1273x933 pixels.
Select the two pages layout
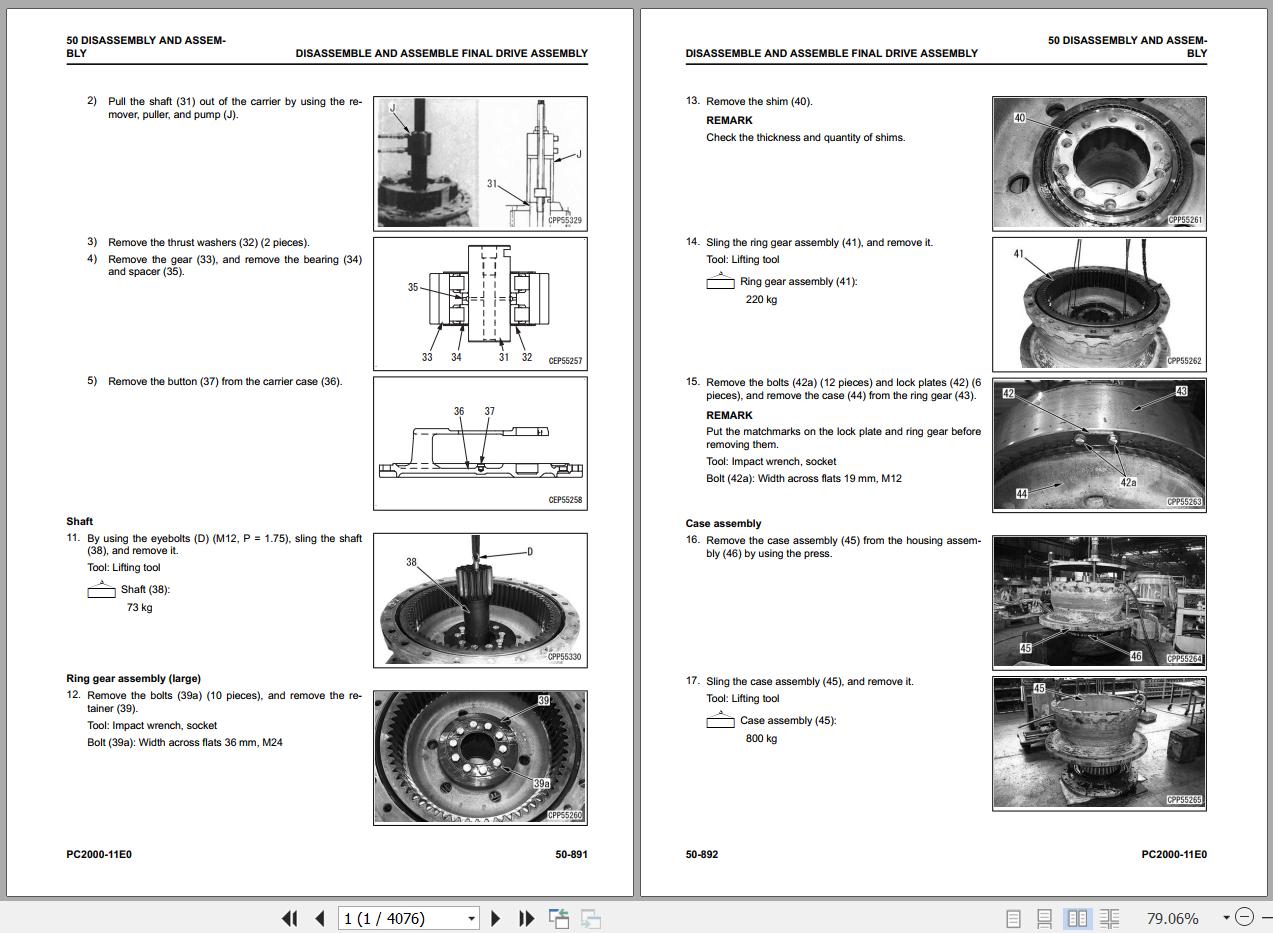point(1077,918)
